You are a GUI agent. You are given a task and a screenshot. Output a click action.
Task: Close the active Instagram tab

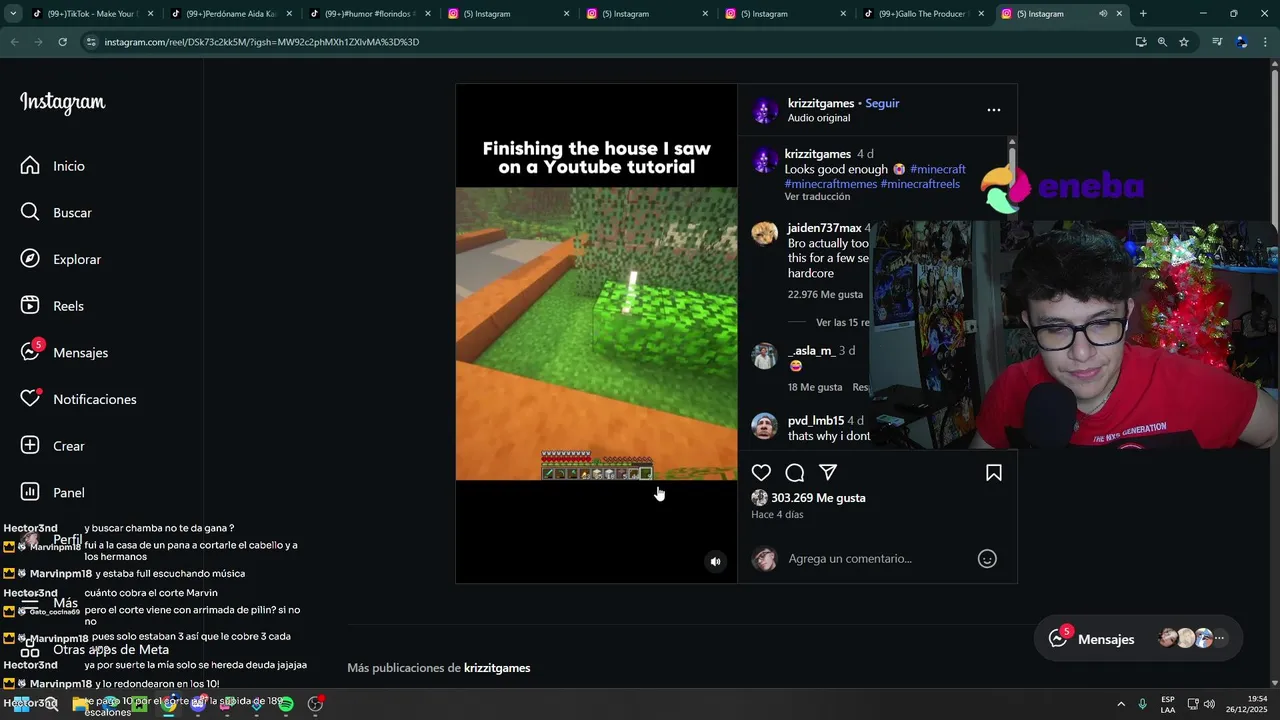point(1119,14)
